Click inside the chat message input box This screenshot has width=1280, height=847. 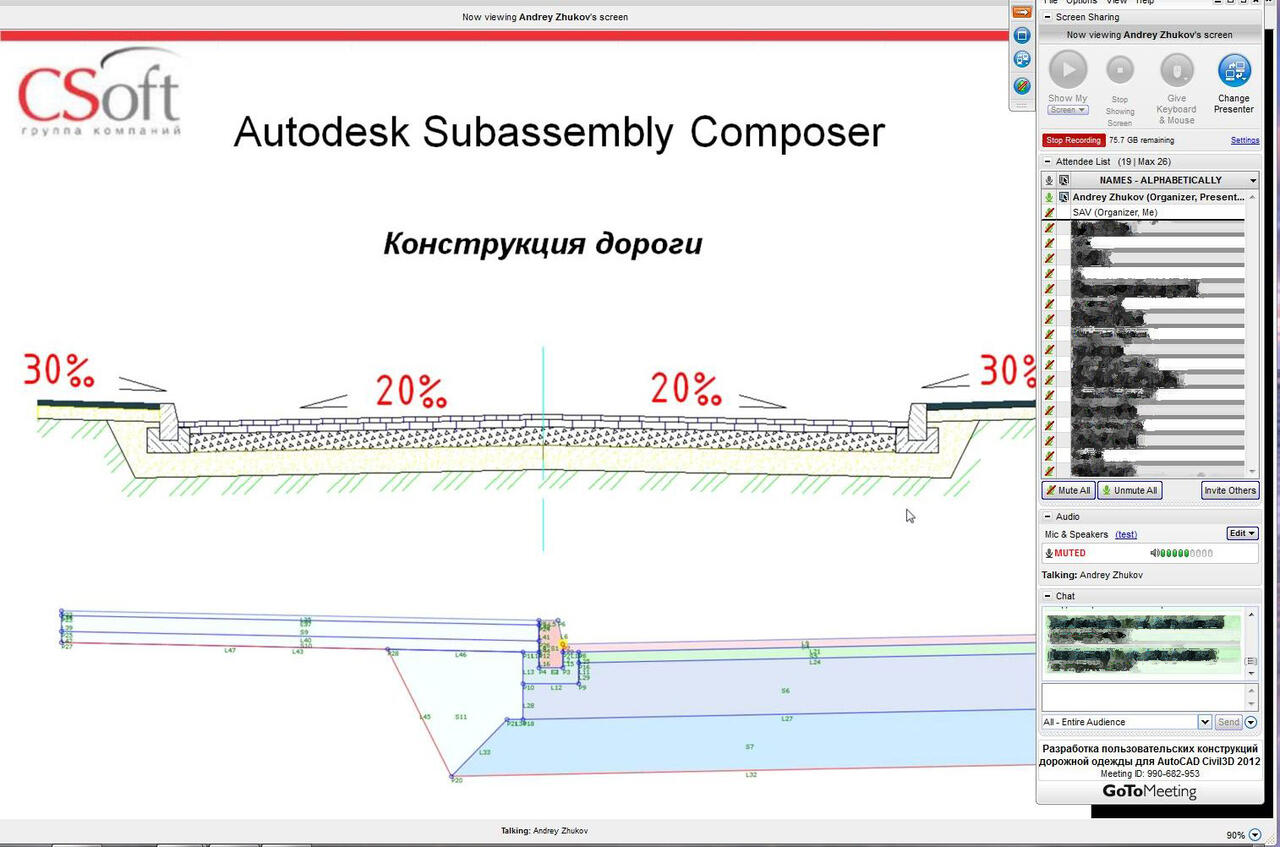pyautogui.click(x=1142, y=697)
